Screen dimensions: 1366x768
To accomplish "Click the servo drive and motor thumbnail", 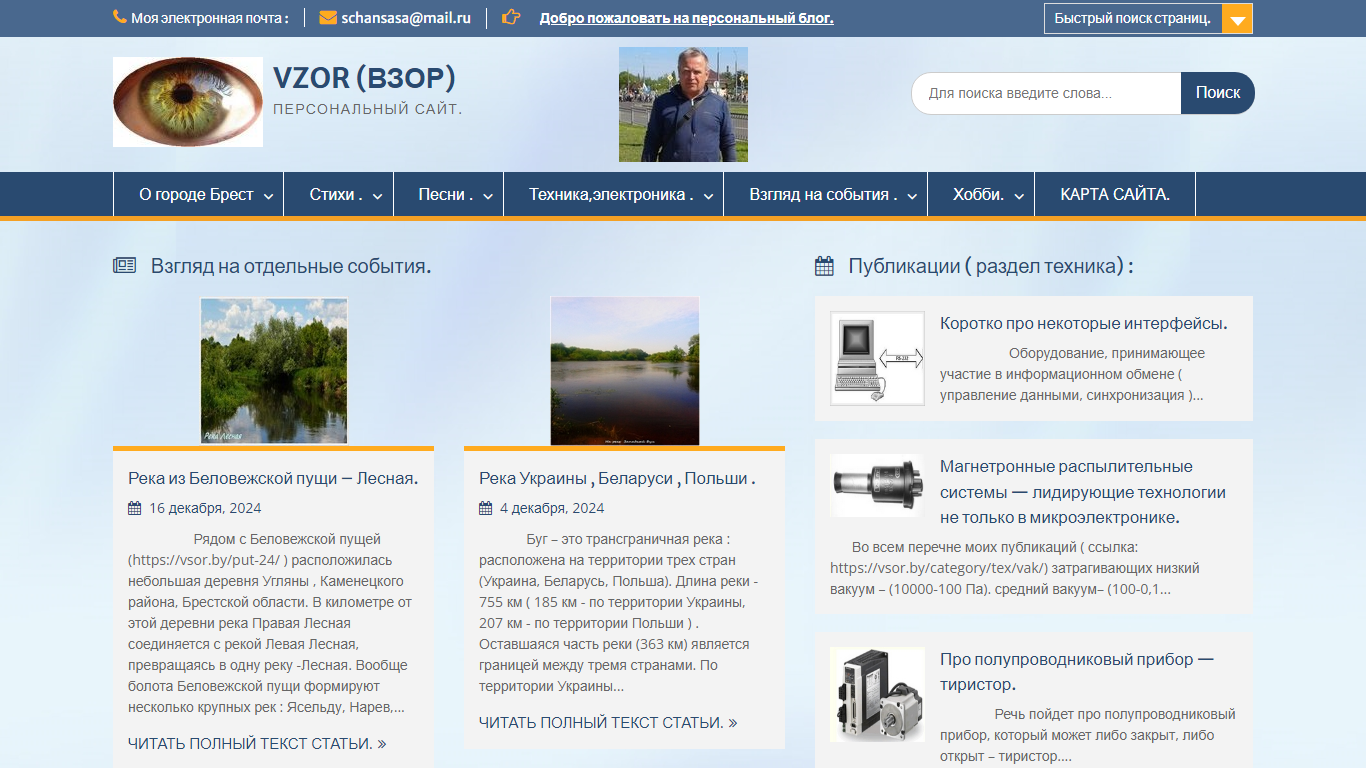I will [x=877, y=694].
